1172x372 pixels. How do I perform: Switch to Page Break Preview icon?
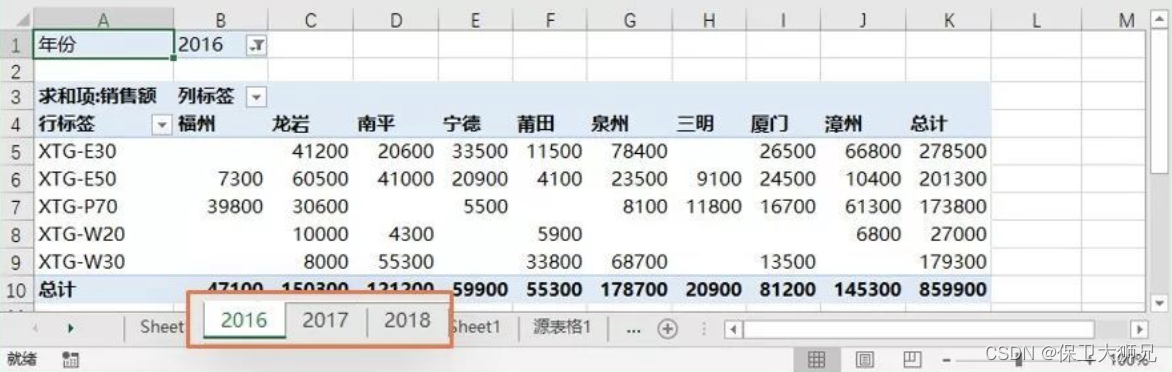point(912,360)
